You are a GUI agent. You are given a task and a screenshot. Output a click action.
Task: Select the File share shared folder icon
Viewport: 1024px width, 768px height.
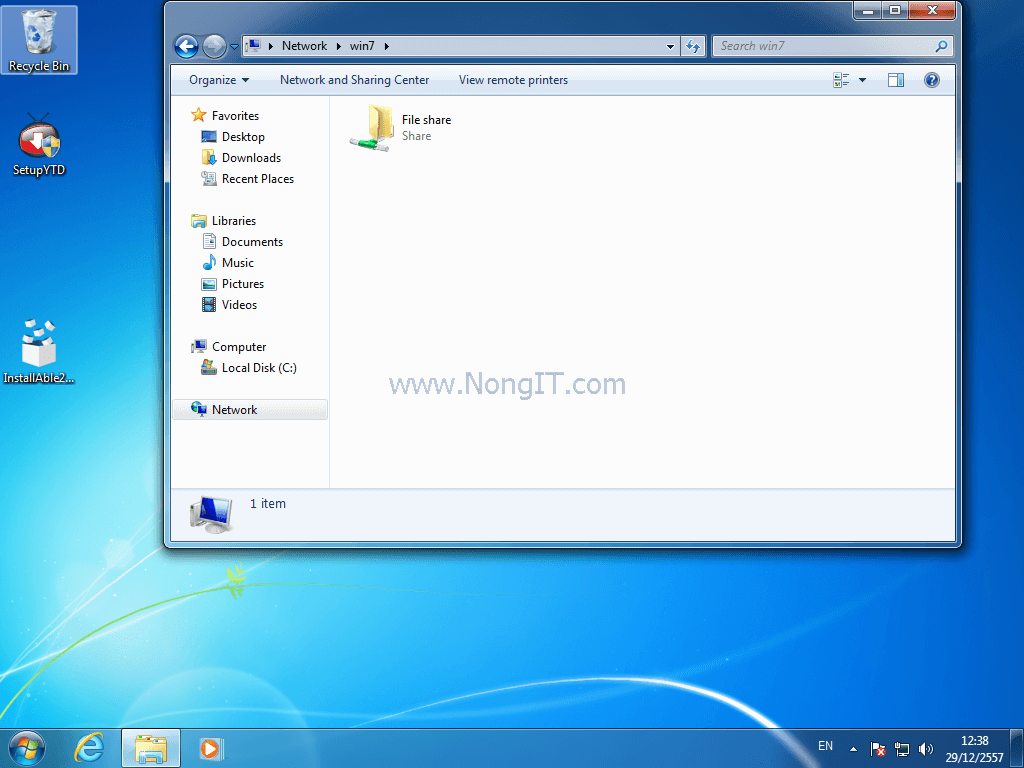tap(373, 127)
